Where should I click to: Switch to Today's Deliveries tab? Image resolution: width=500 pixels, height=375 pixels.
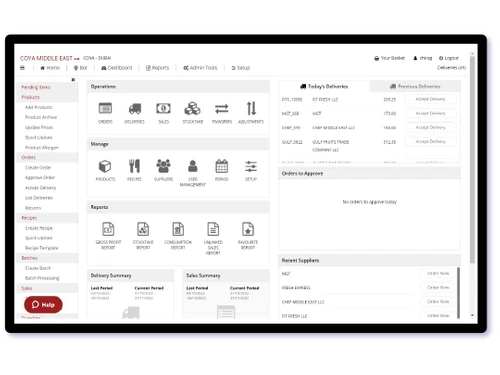click(324, 86)
